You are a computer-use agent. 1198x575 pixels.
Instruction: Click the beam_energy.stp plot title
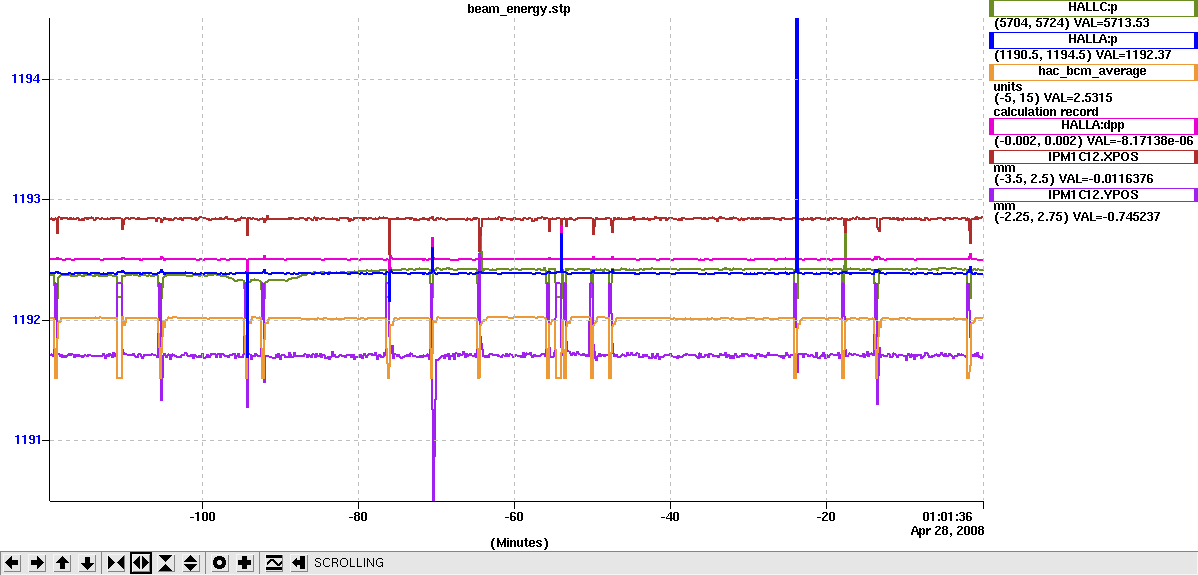coord(519,9)
